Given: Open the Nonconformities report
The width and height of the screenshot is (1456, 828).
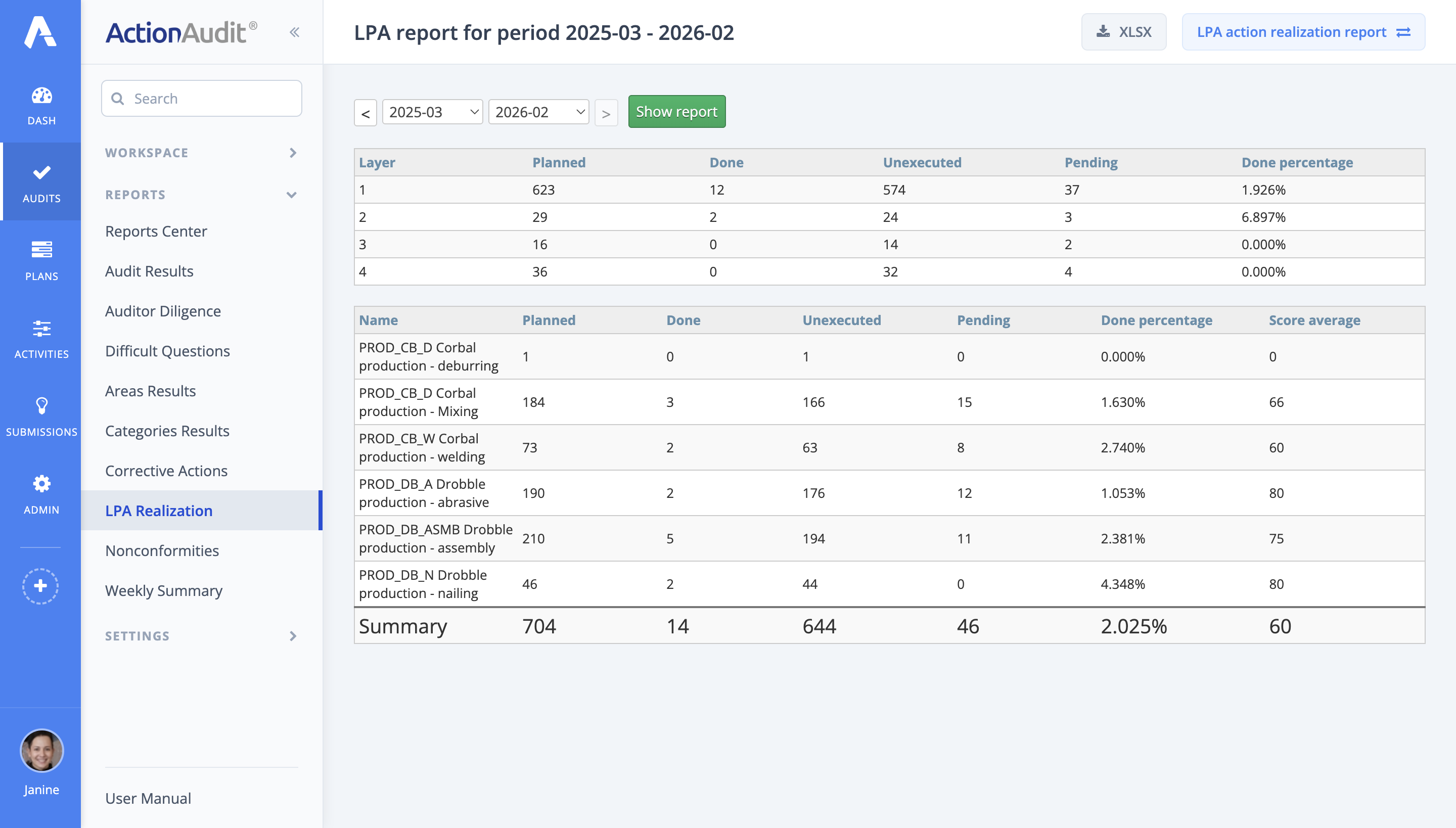Looking at the screenshot, I should point(162,550).
